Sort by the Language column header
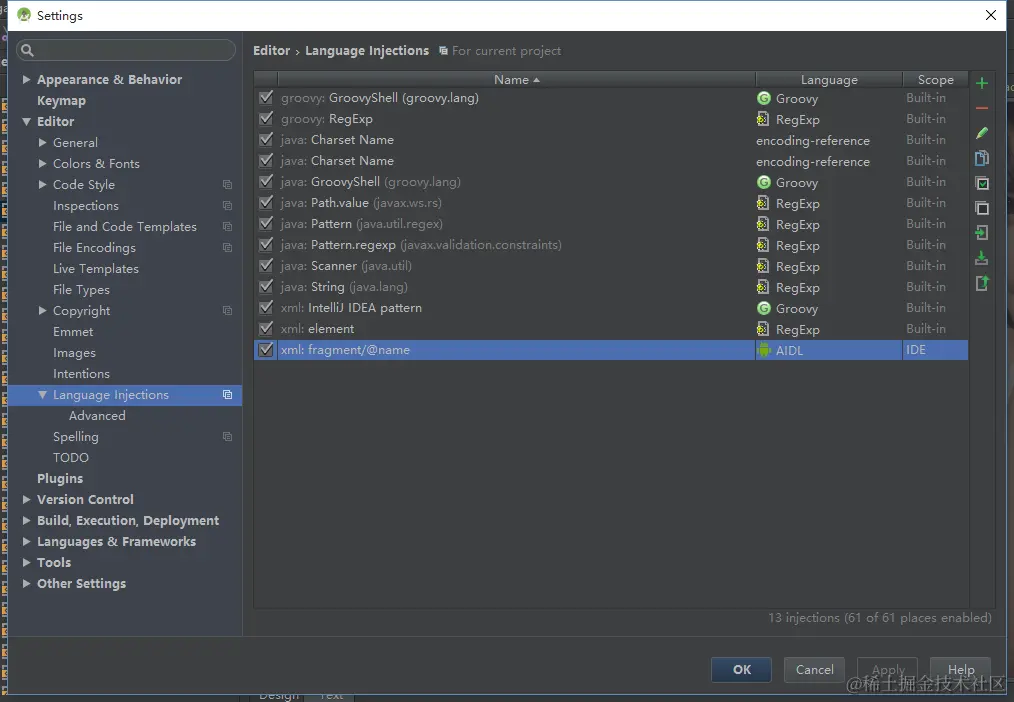 829,80
